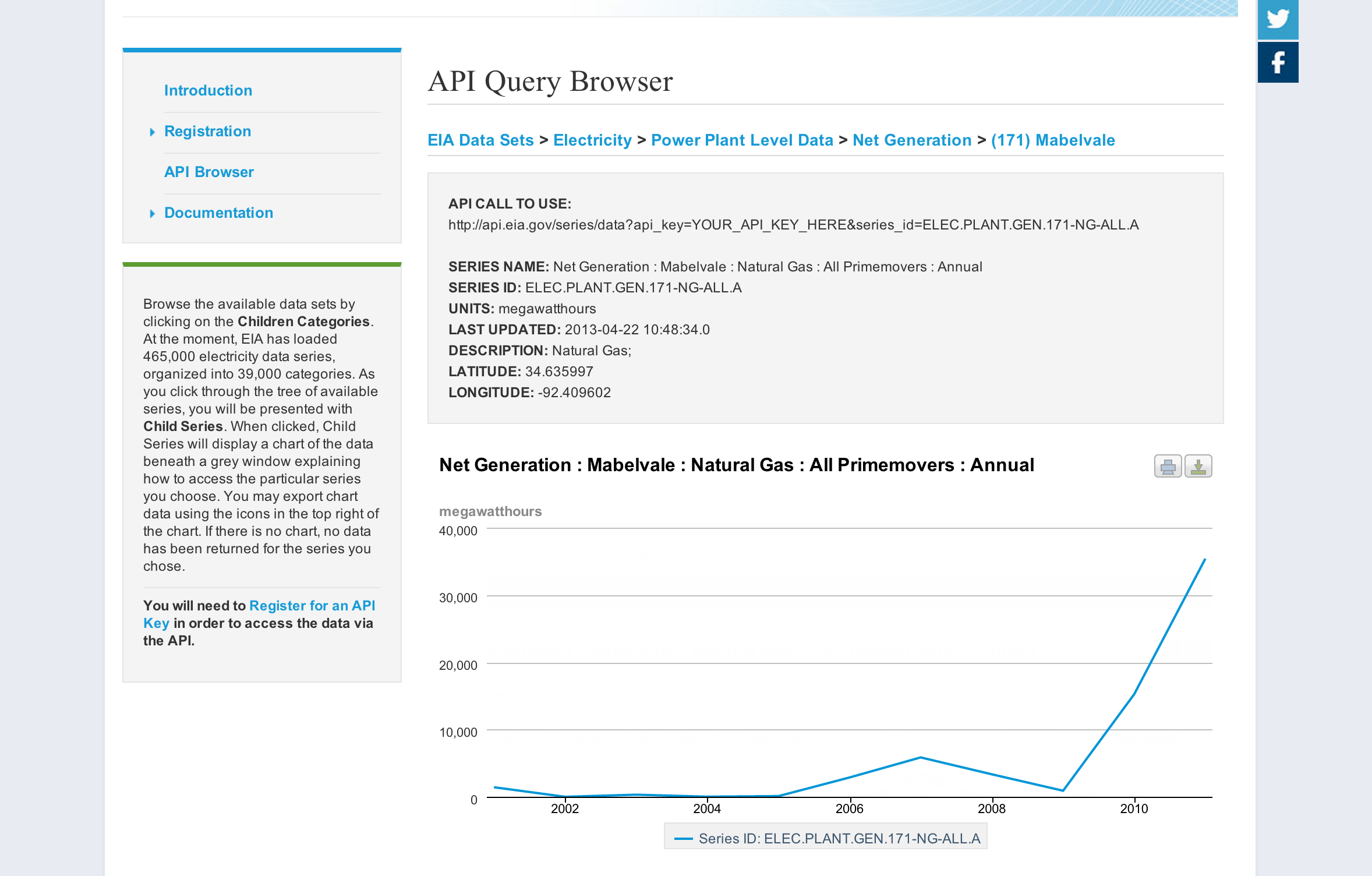Click the 2010 x-axis label
The height and width of the screenshot is (876, 1372).
1134,808
